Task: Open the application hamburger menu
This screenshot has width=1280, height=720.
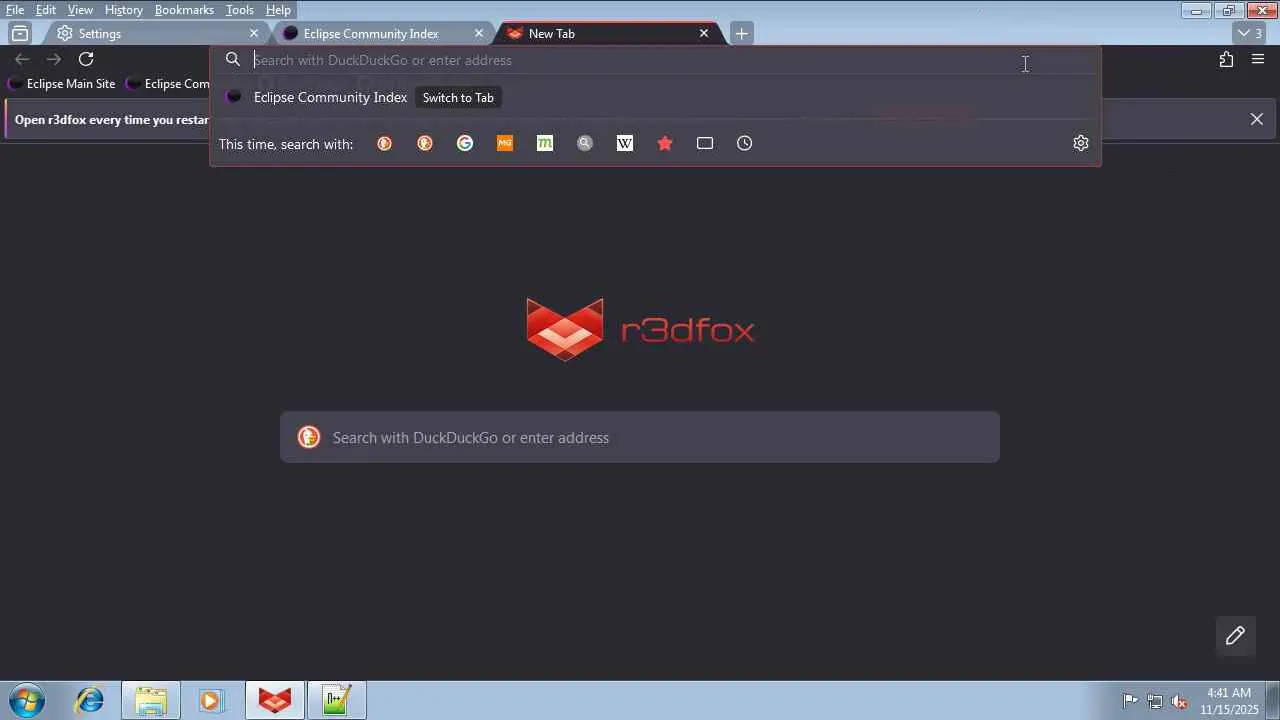Action: pos(1258,59)
